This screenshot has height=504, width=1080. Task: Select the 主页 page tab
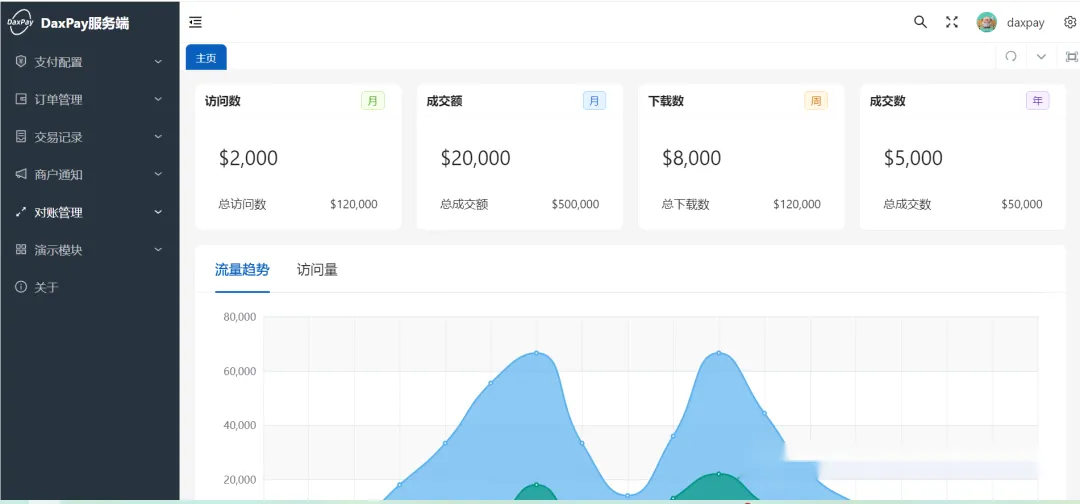(x=206, y=58)
